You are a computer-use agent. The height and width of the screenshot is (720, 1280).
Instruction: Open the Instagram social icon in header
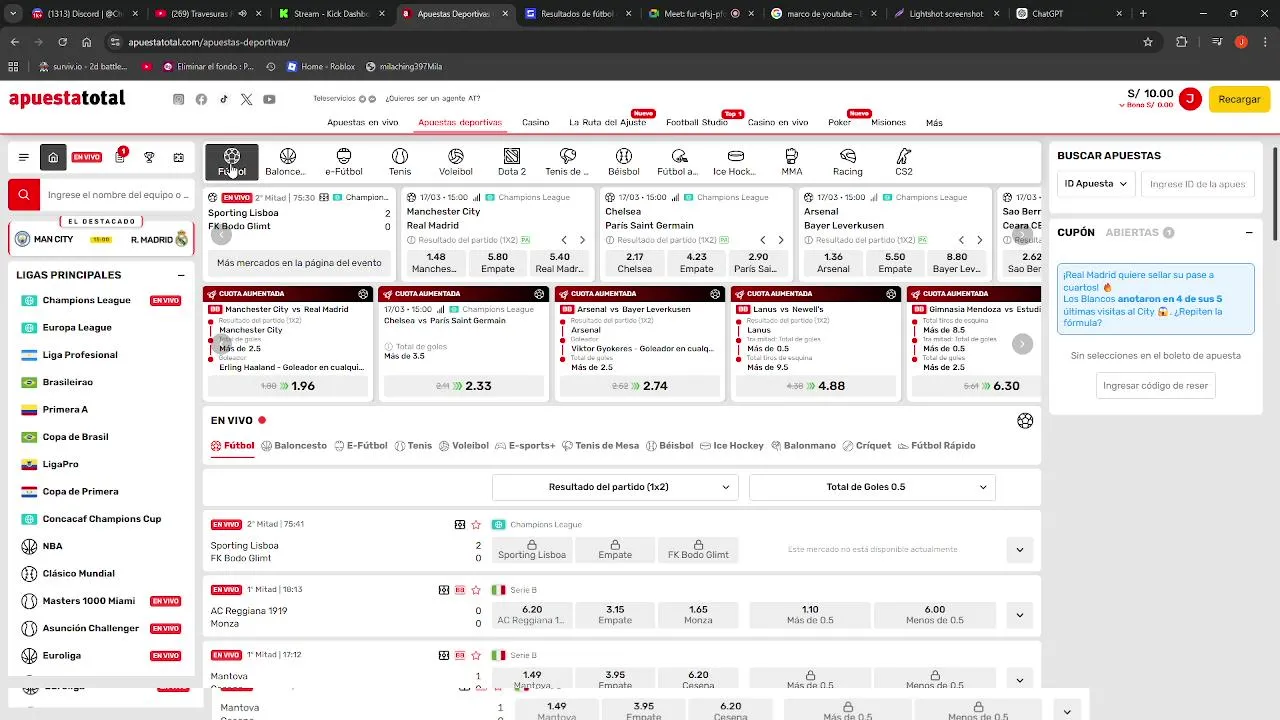pos(179,99)
